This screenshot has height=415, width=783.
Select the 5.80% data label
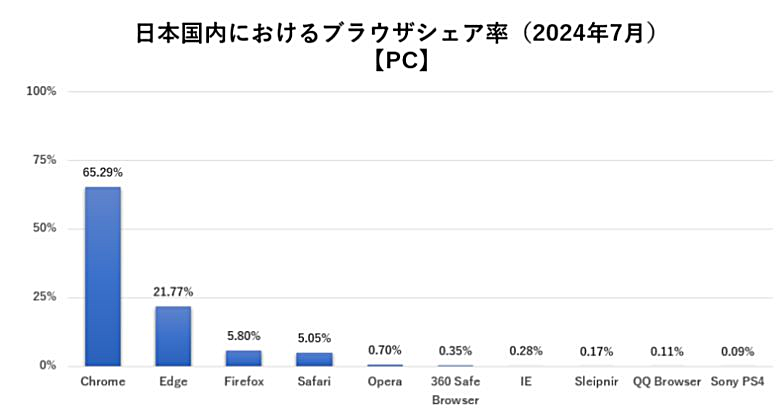pyautogui.click(x=243, y=336)
